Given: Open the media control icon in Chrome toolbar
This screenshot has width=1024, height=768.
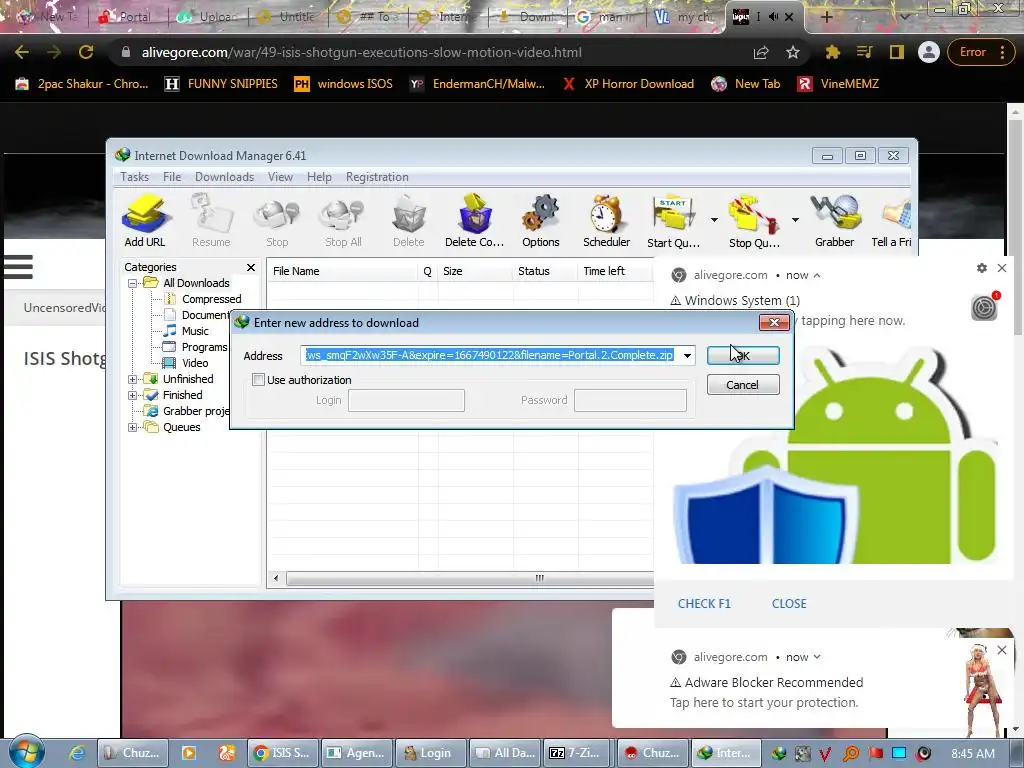Looking at the screenshot, I should tap(865, 52).
